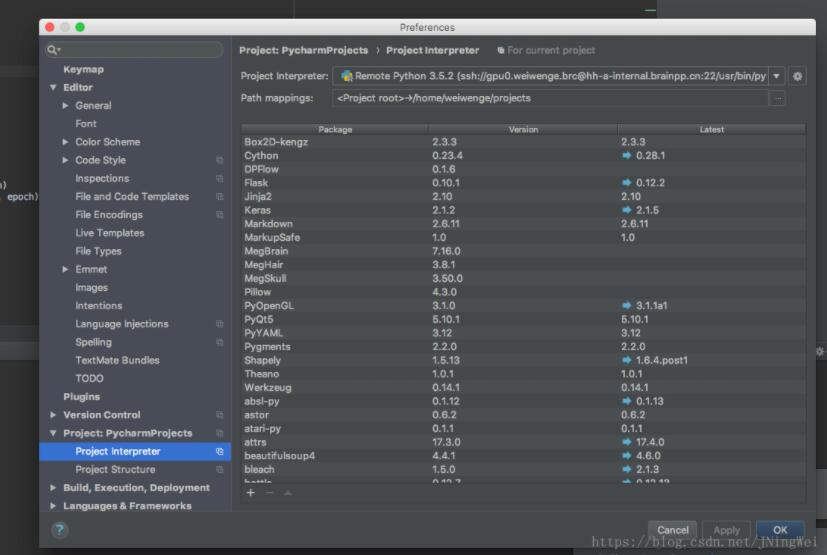Click the Version column header
This screenshot has width=827, height=555.
click(x=523, y=130)
